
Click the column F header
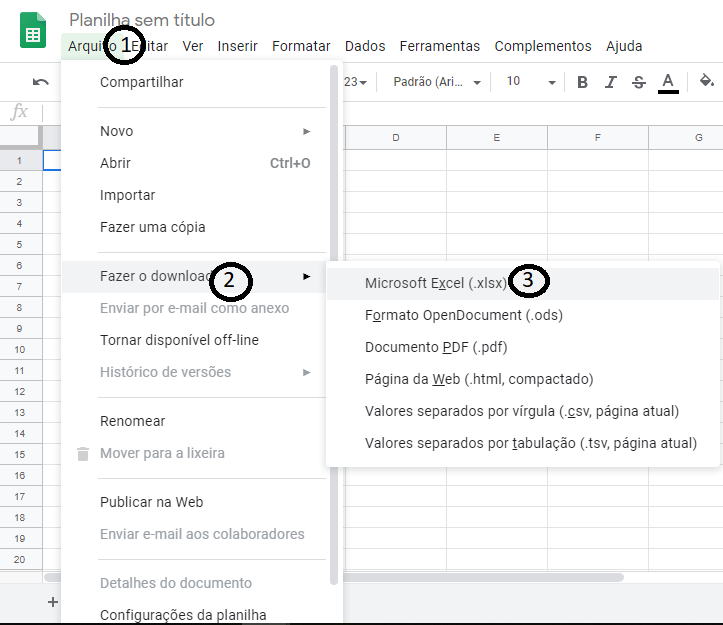coord(597,138)
